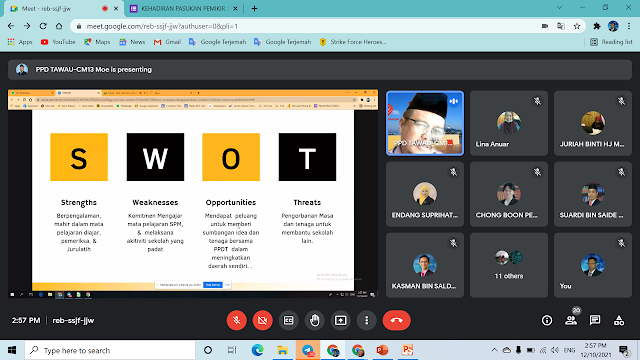Click the shared SWOT presentation screen

pyautogui.click(x=193, y=194)
